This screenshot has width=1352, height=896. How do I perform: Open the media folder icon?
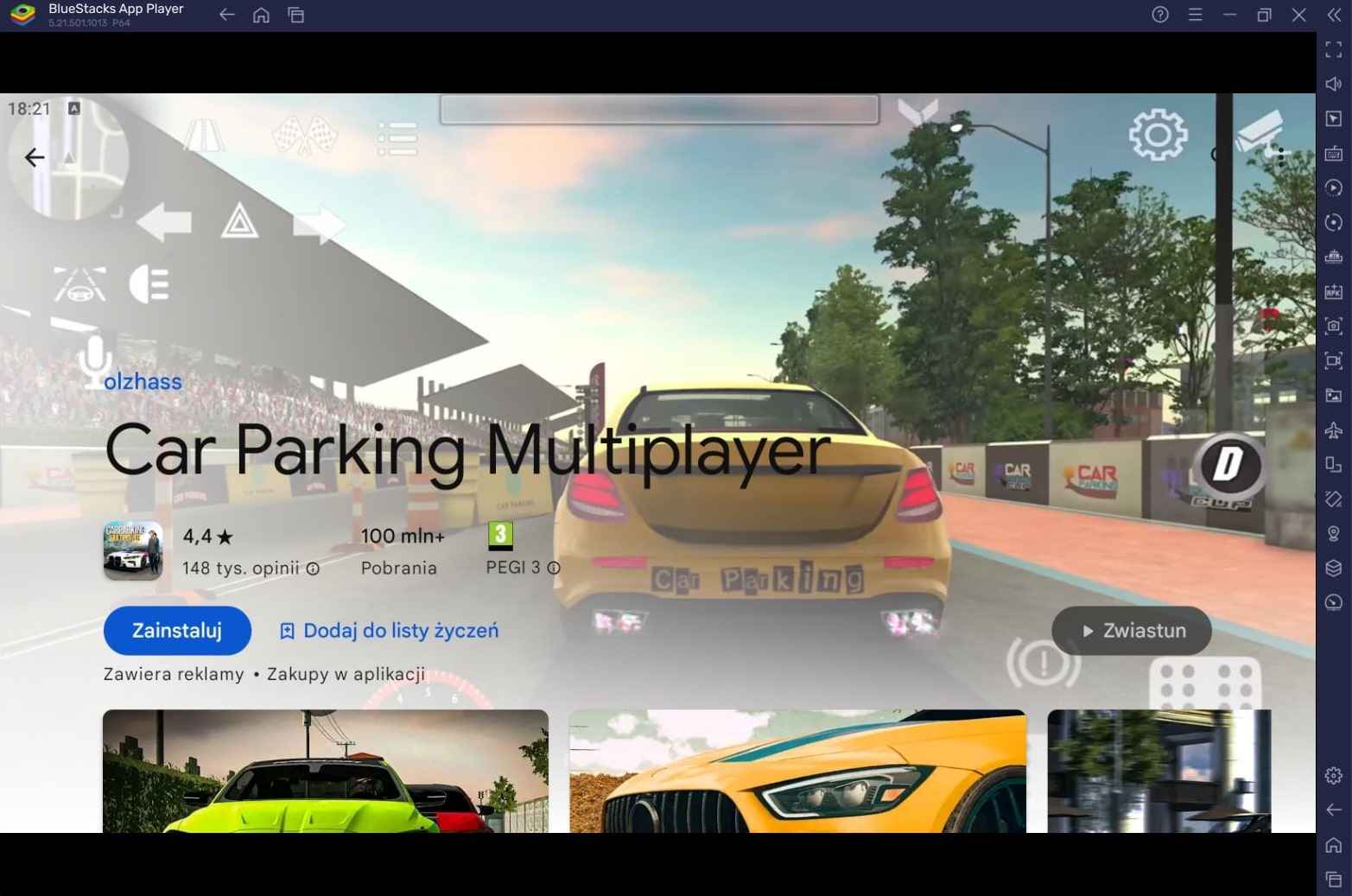(1334, 395)
